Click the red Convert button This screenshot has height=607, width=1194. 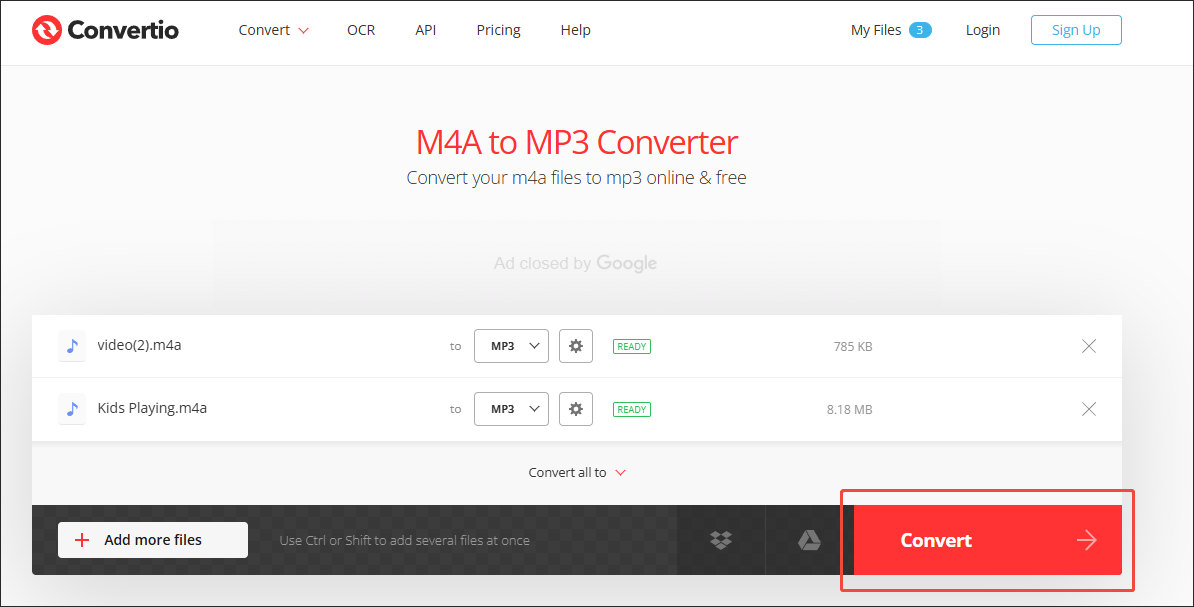pos(988,540)
